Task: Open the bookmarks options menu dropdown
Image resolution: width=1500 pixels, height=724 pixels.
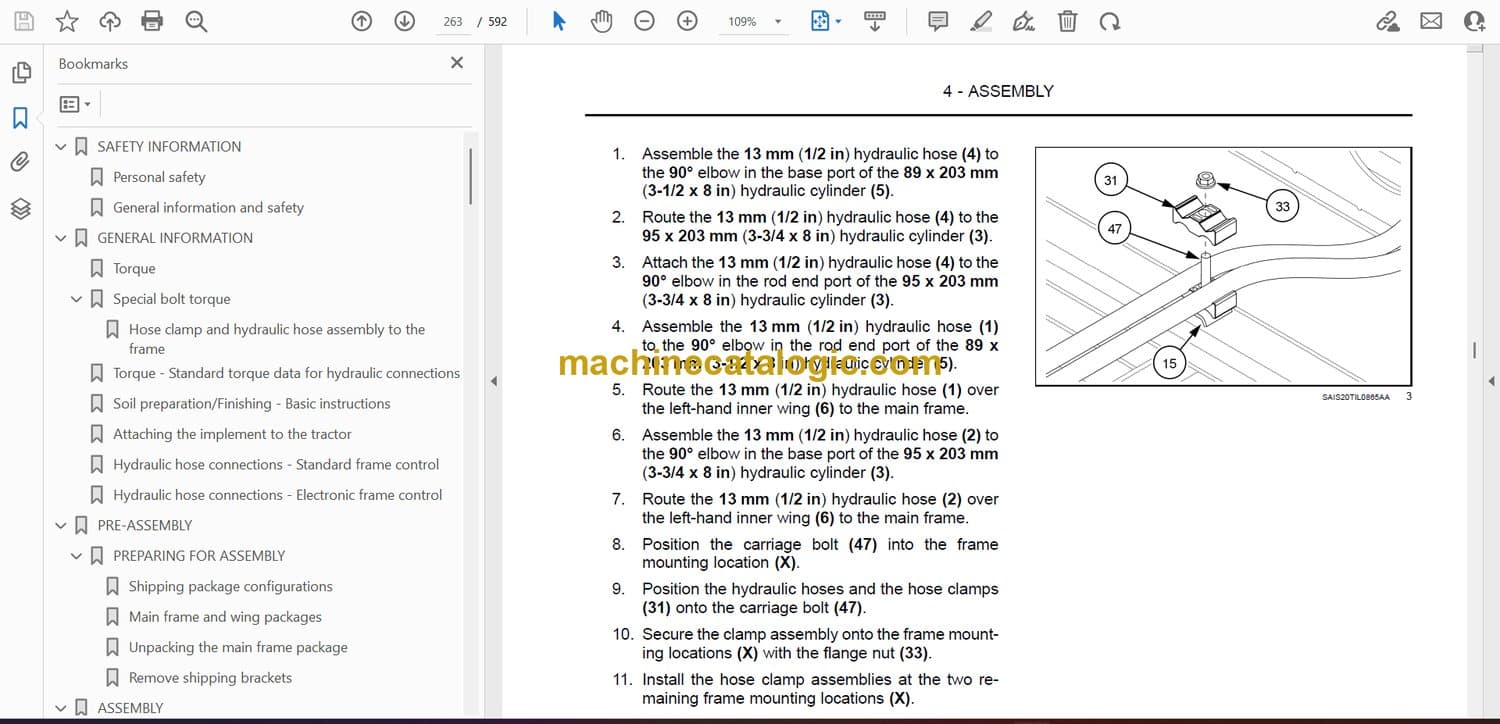Action: pyautogui.click(x=75, y=104)
